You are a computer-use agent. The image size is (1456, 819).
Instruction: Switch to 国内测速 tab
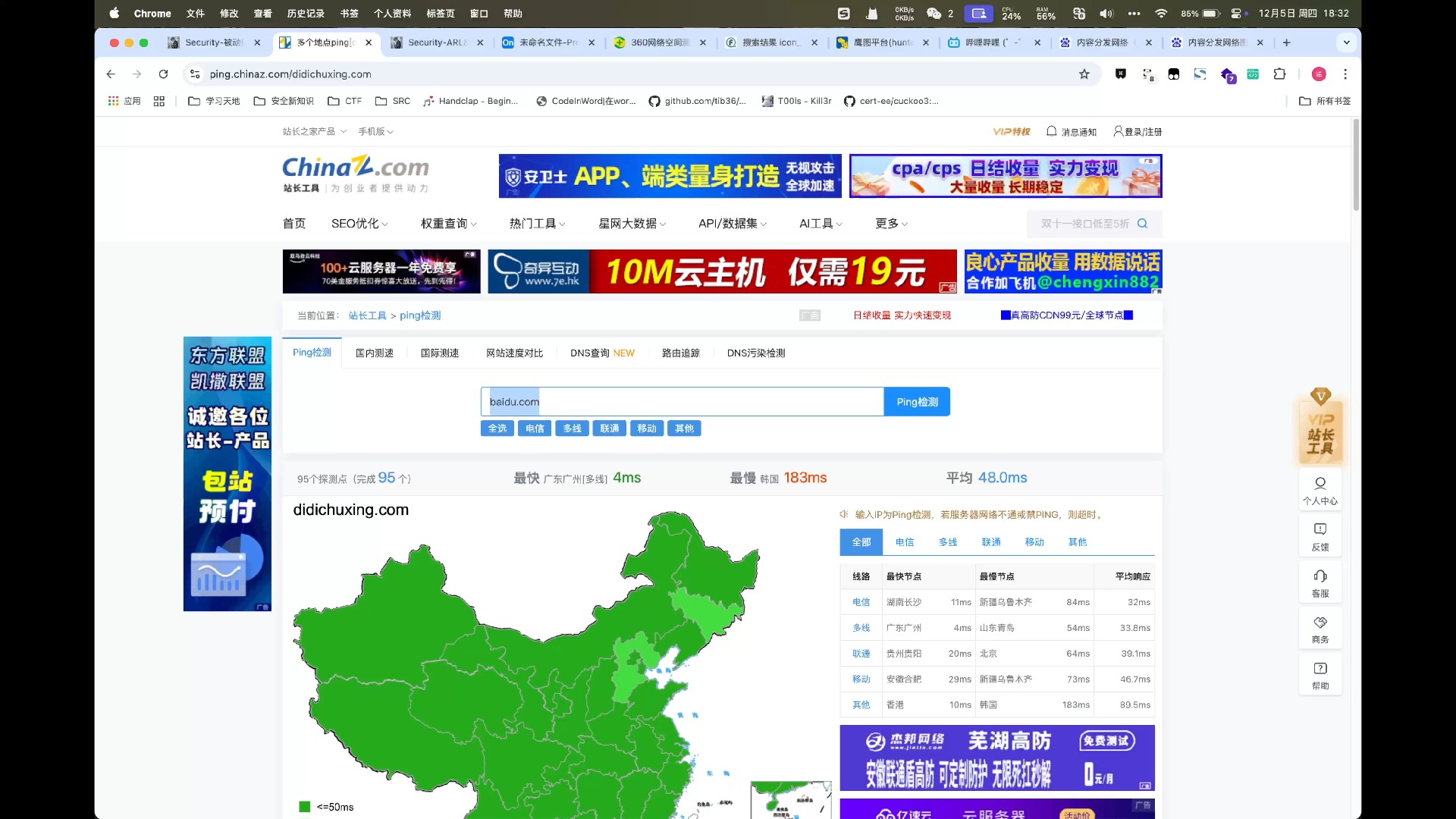pos(375,353)
